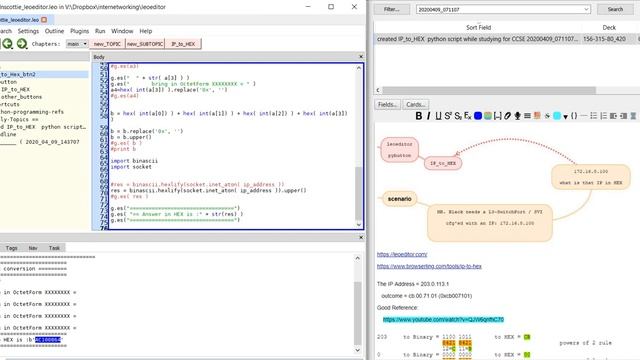The width and height of the screenshot is (640, 360).
Task: Apply Superscript formatting
Action: click(448, 116)
